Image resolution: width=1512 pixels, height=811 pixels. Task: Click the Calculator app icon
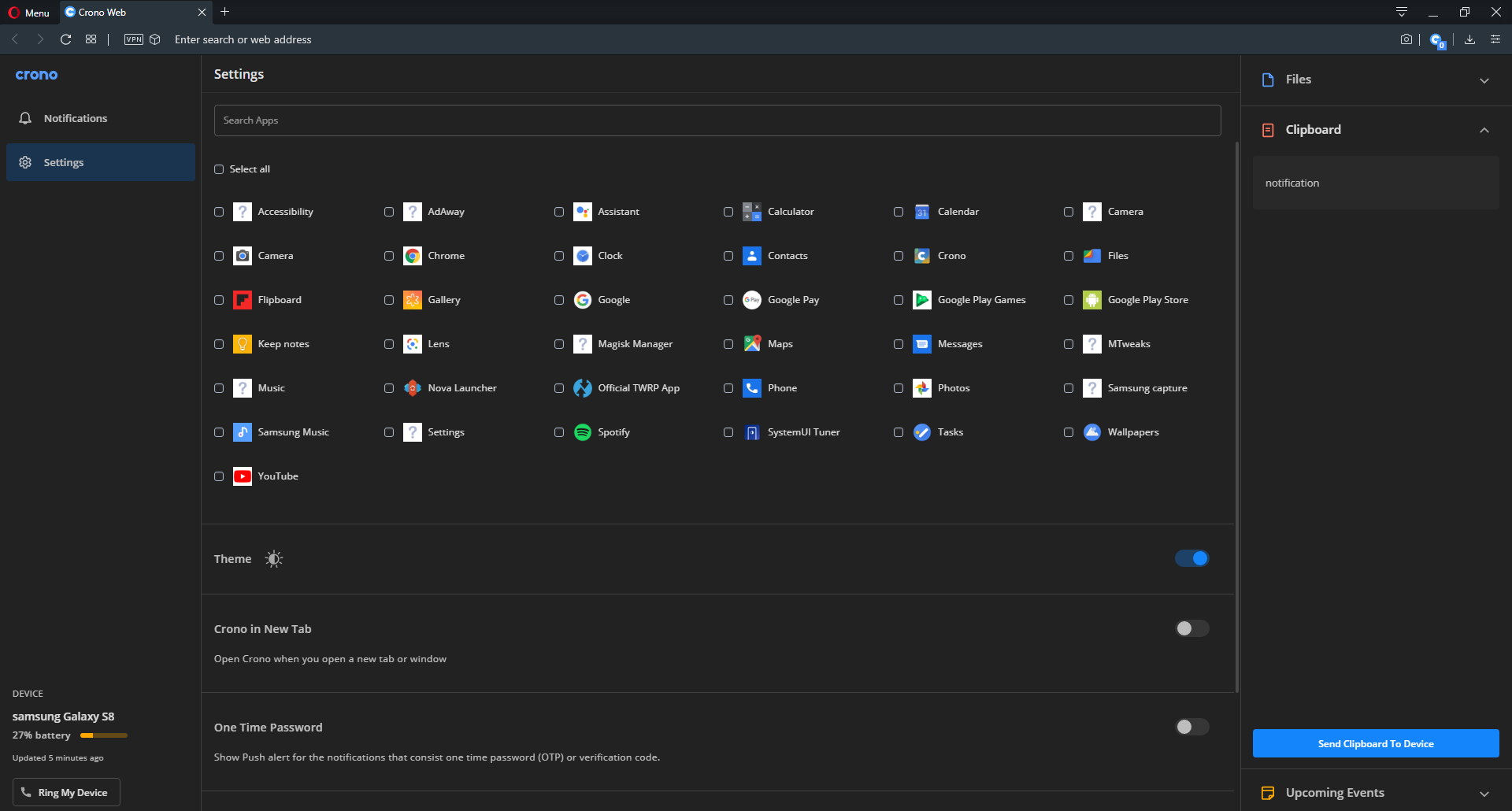click(x=752, y=212)
